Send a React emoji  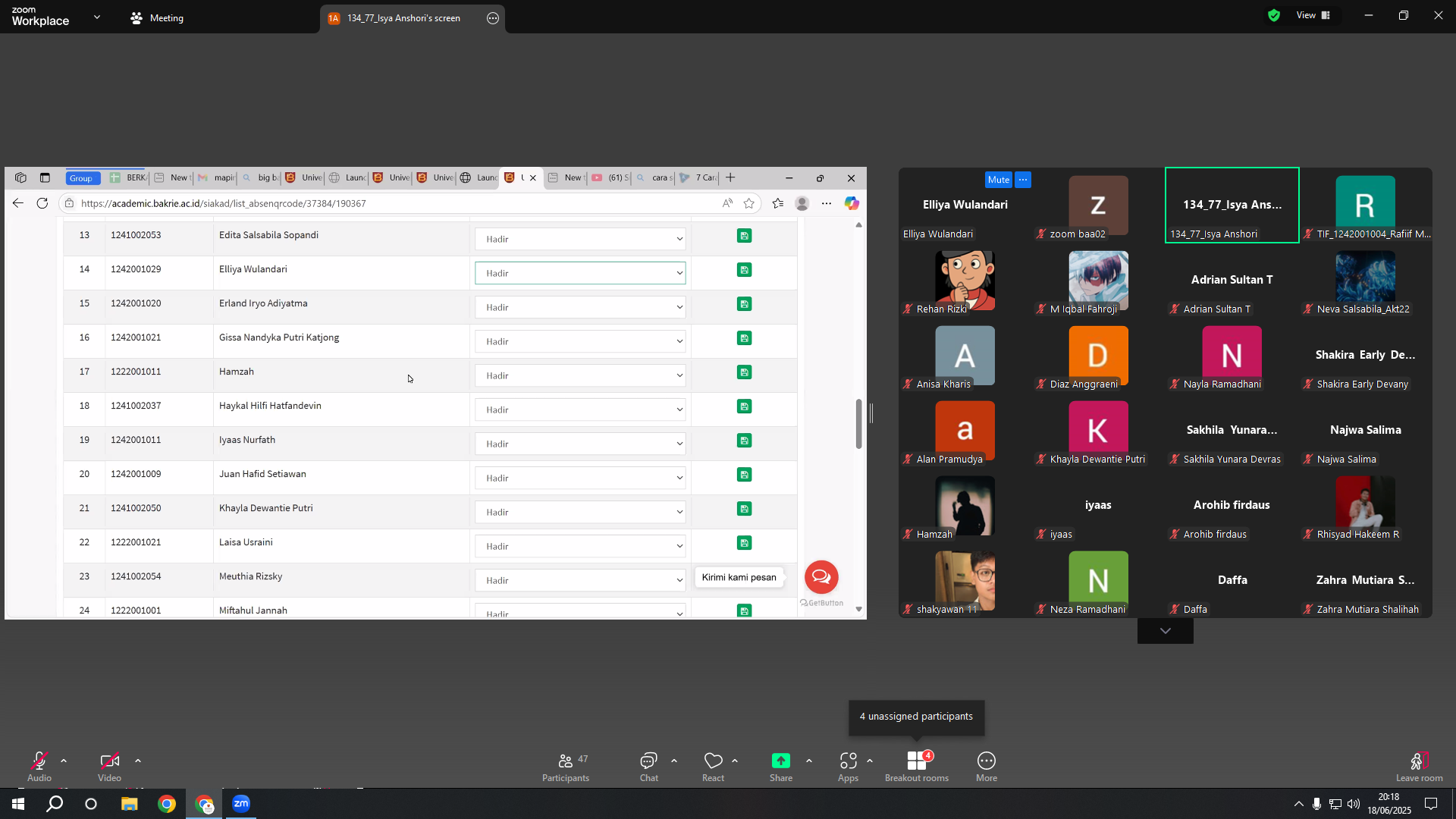pos(713,766)
